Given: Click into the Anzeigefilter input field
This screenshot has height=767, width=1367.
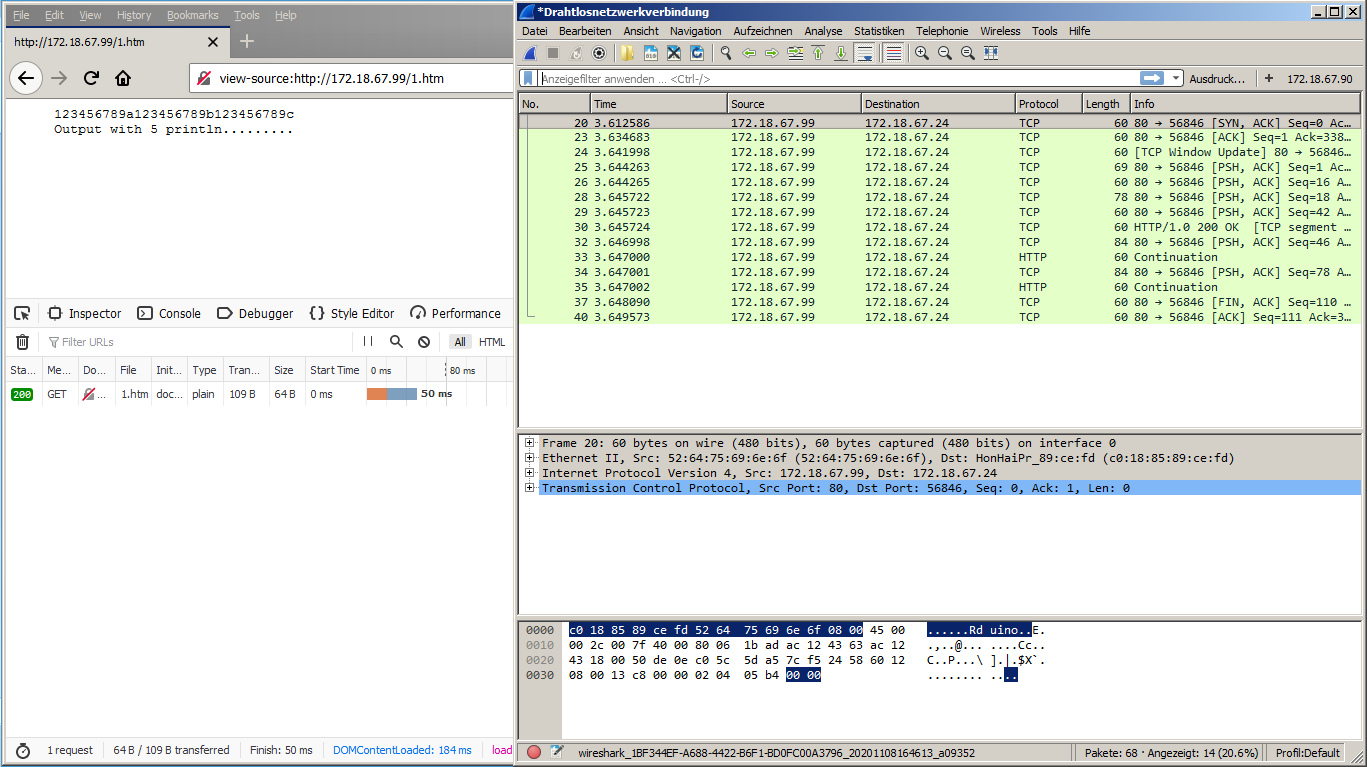Looking at the screenshot, I should click(830, 78).
